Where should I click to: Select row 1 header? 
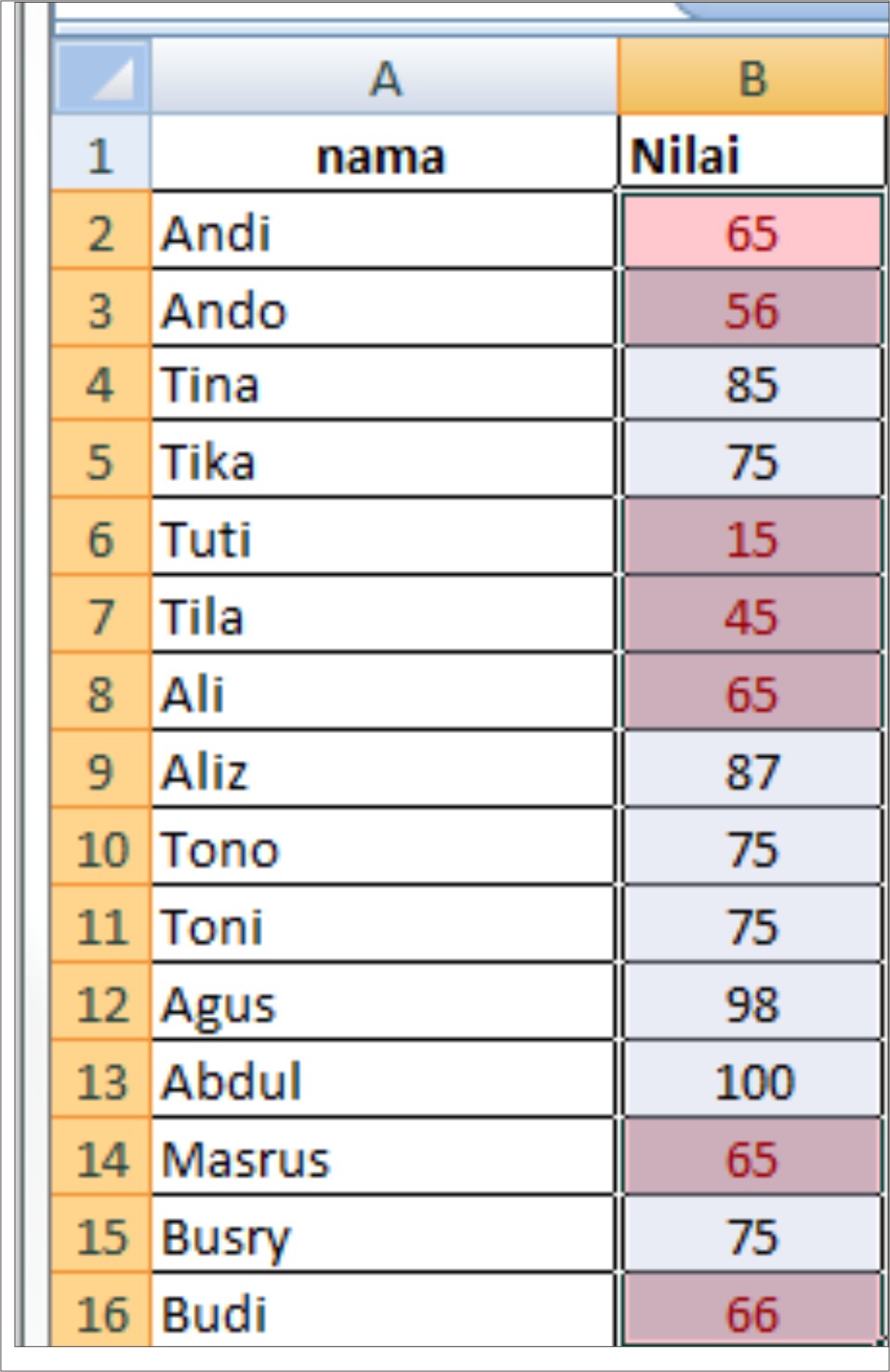click(x=102, y=154)
